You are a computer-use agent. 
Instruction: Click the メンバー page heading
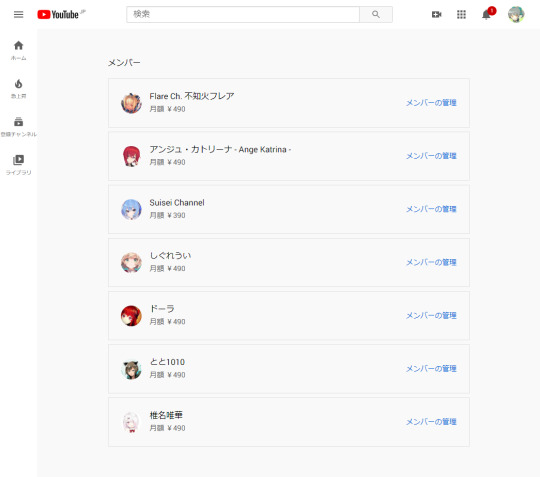pyautogui.click(x=124, y=63)
